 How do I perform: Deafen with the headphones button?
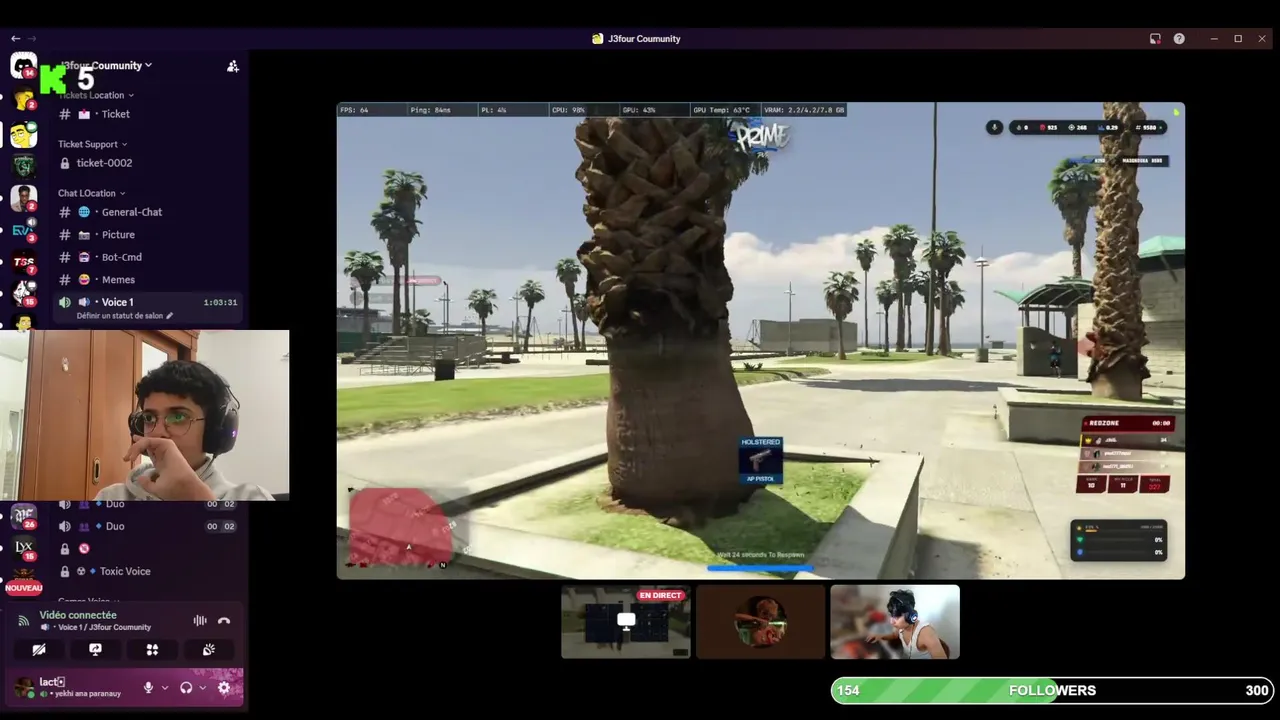(x=186, y=688)
